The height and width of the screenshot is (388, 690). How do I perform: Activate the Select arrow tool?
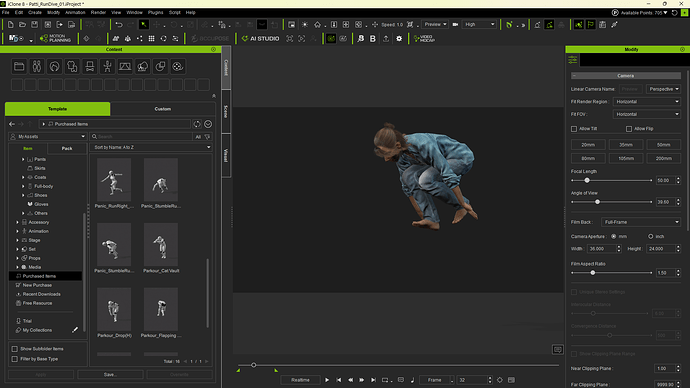click(143, 25)
